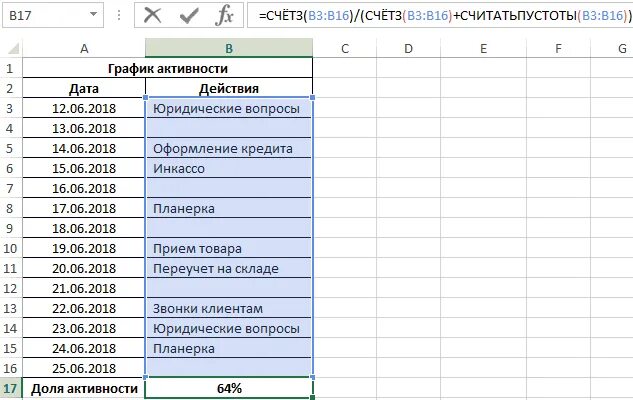This screenshot has height=400, width=633.
Task: Click the 'Действия' header cell
Action: pyautogui.click(x=229, y=88)
